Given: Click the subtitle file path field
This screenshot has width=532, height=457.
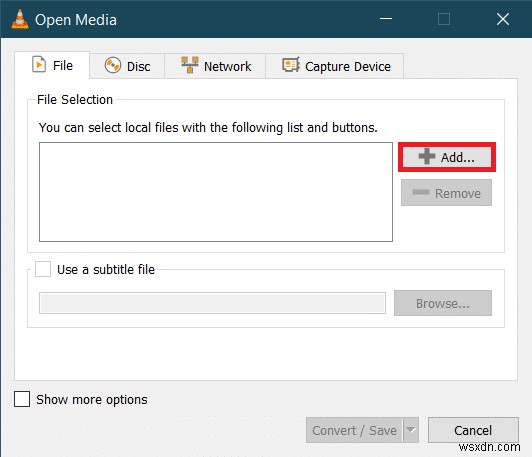Looking at the screenshot, I should (x=212, y=303).
